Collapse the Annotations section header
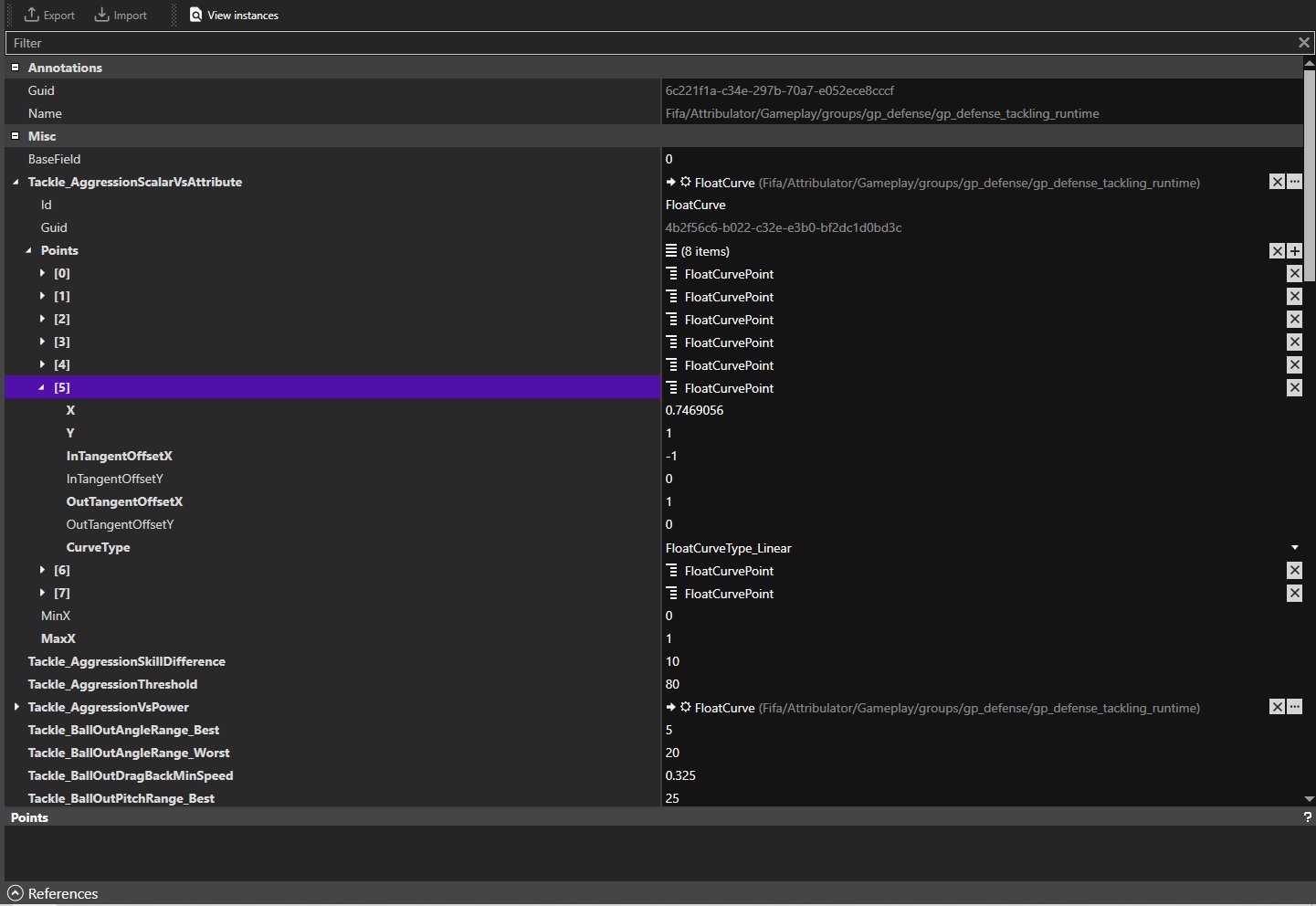This screenshot has height=906, width=1316. click(x=15, y=67)
